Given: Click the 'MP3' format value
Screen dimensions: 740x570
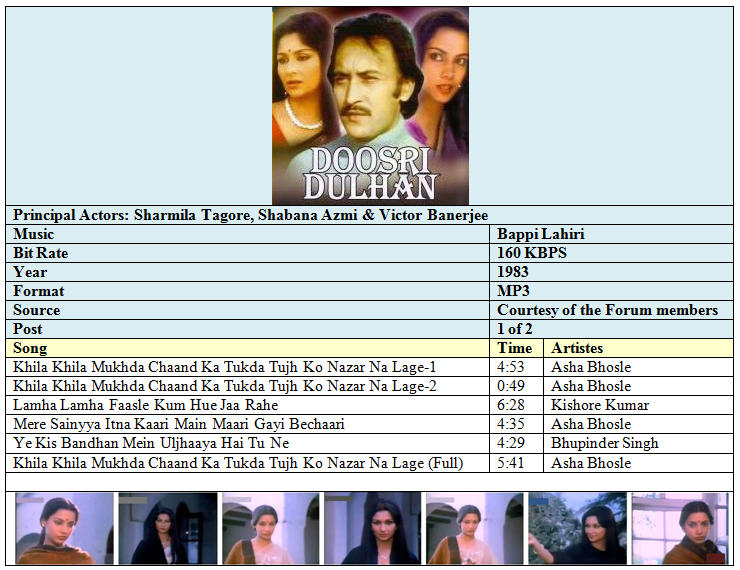Looking at the screenshot, I should 513,291.
